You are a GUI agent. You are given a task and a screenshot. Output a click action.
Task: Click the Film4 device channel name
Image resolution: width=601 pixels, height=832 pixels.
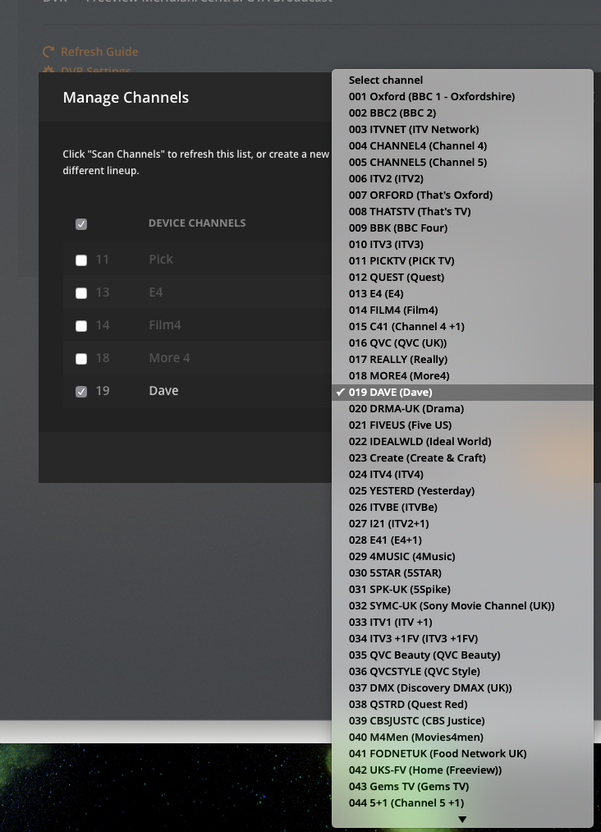[164, 325]
